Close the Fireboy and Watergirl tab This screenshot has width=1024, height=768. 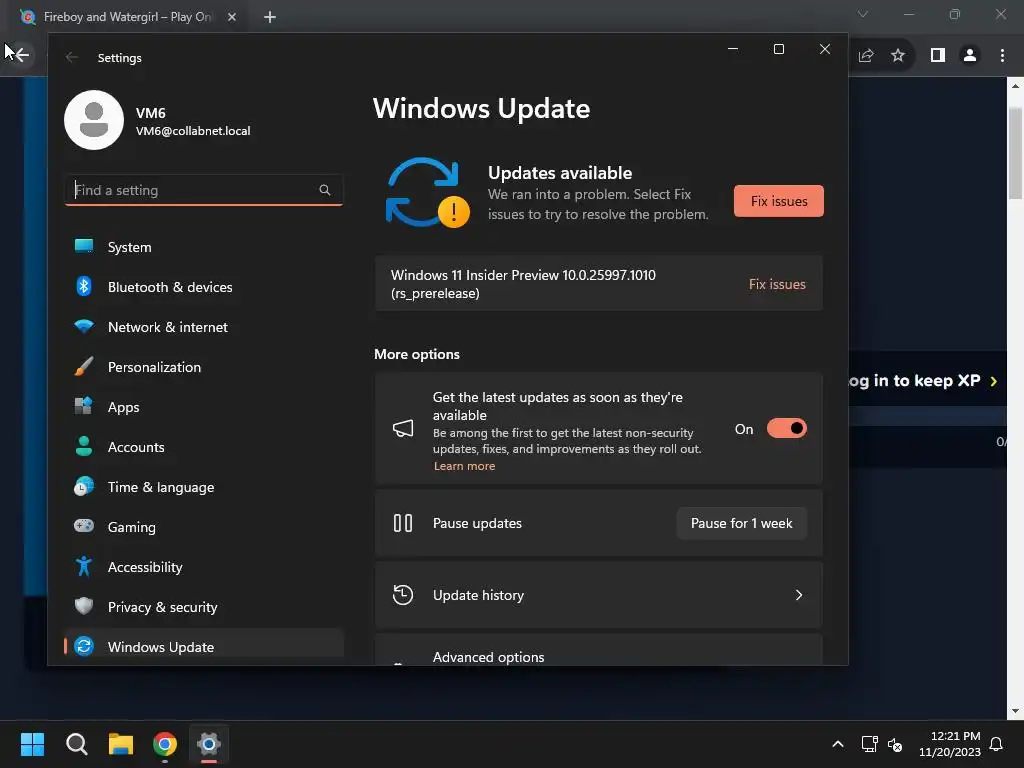(232, 17)
